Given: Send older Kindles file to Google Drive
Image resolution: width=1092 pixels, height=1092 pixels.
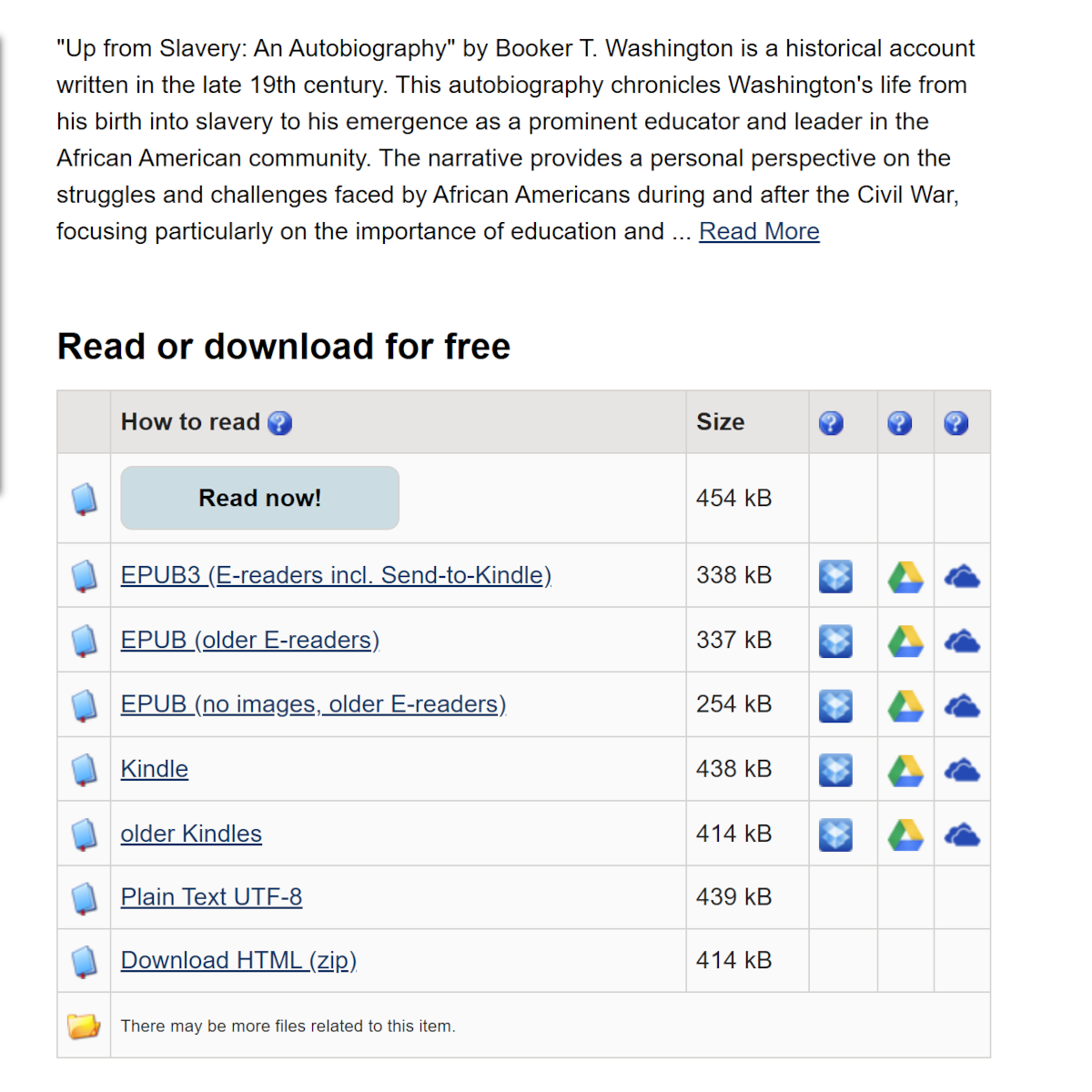Looking at the screenshot, I should [905, 835].
